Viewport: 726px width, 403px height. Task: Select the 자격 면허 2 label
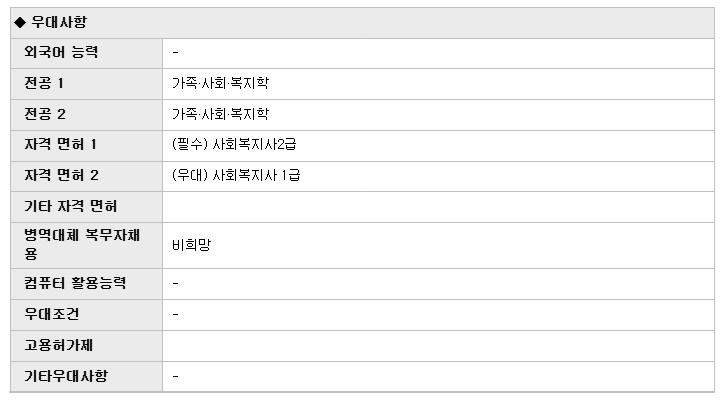point(62,176)
